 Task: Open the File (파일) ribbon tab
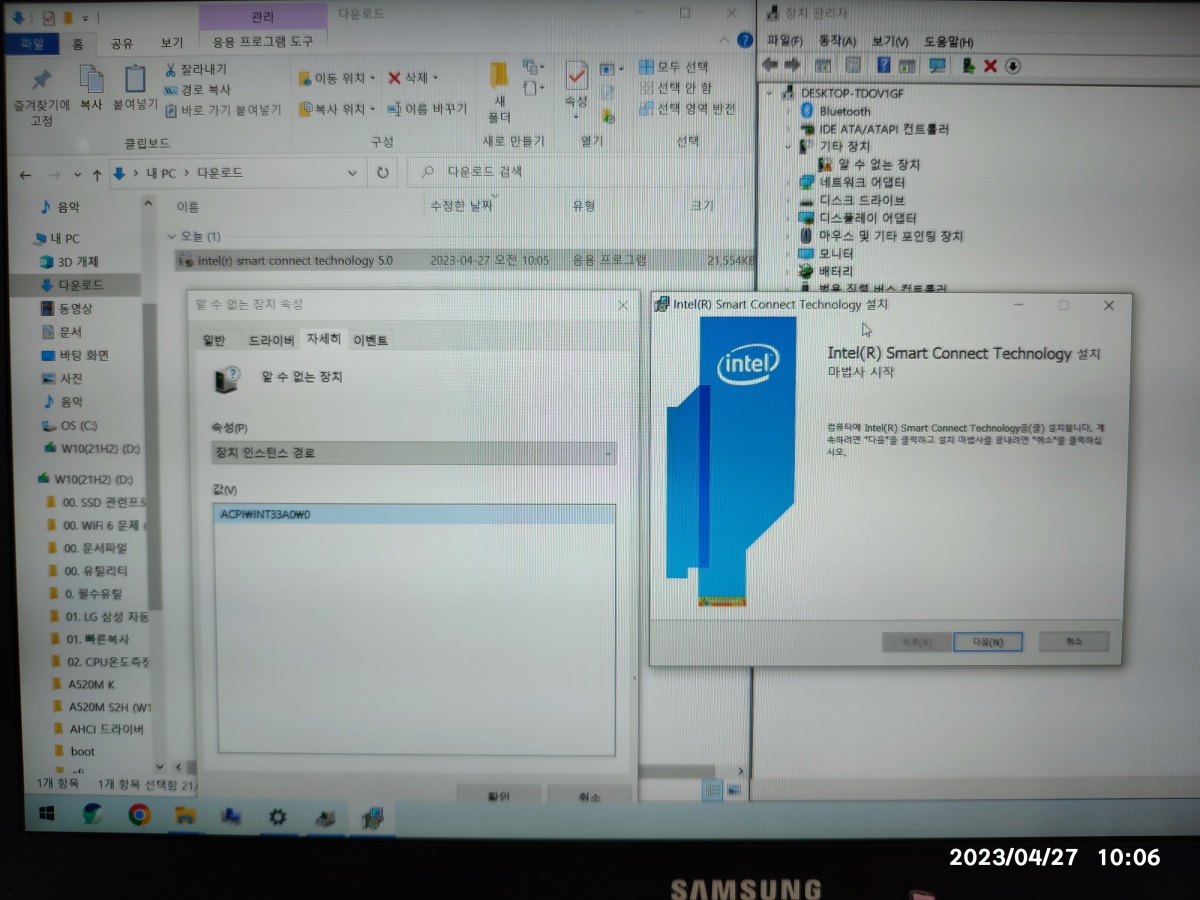pyautogui.click(x=32, y=43)
